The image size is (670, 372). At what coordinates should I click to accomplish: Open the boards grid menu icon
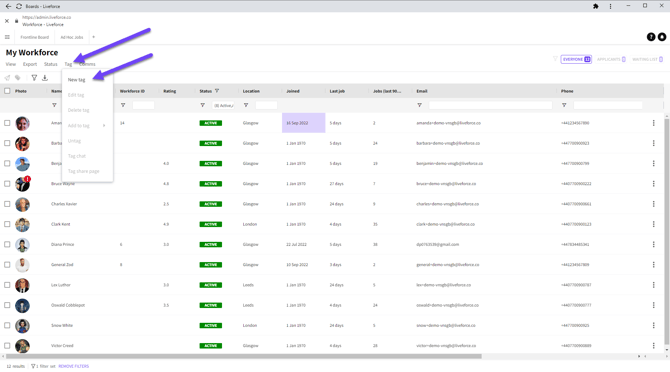7,37
